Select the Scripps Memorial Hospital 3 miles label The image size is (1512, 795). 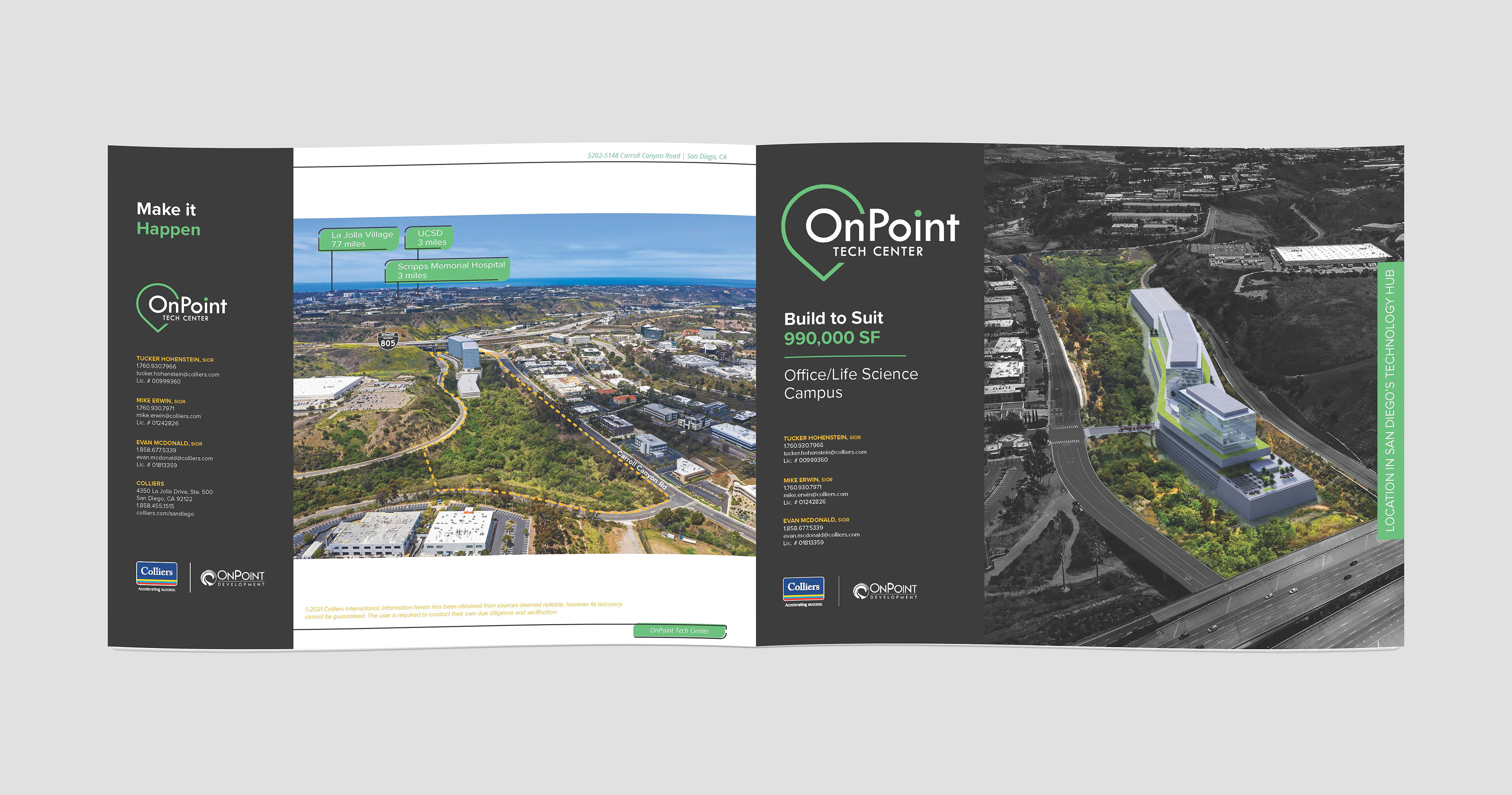tap(447, 270)
